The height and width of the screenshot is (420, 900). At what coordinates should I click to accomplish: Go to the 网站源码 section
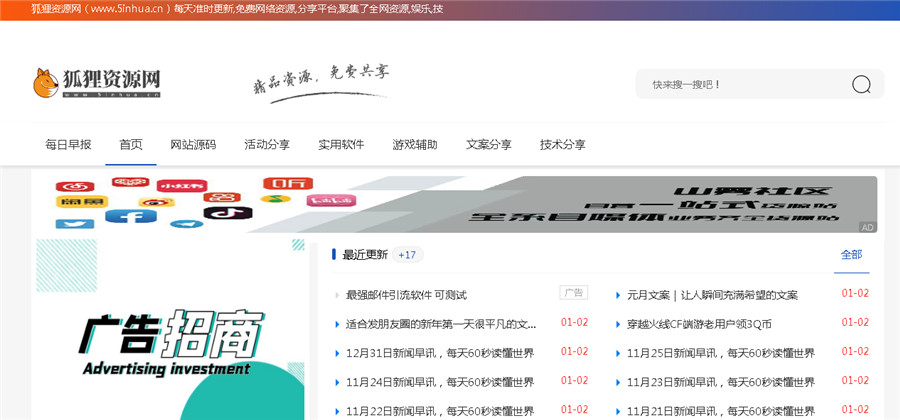(193, 144)
